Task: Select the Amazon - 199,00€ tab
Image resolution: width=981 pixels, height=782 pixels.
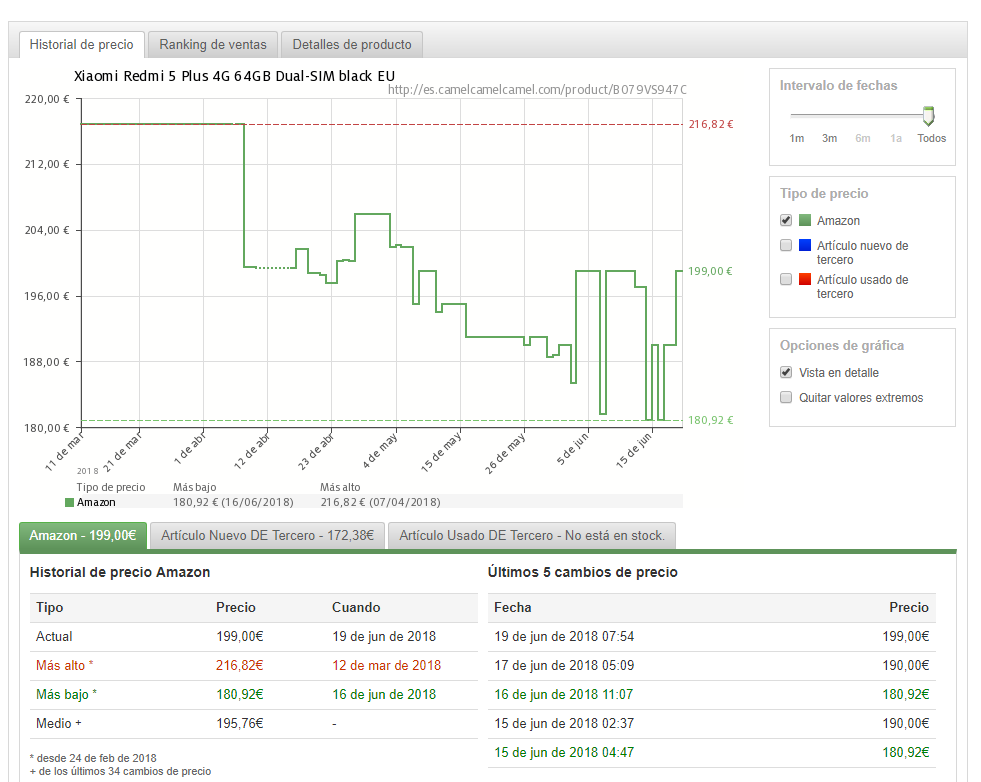Action: [x=83, y=536]
